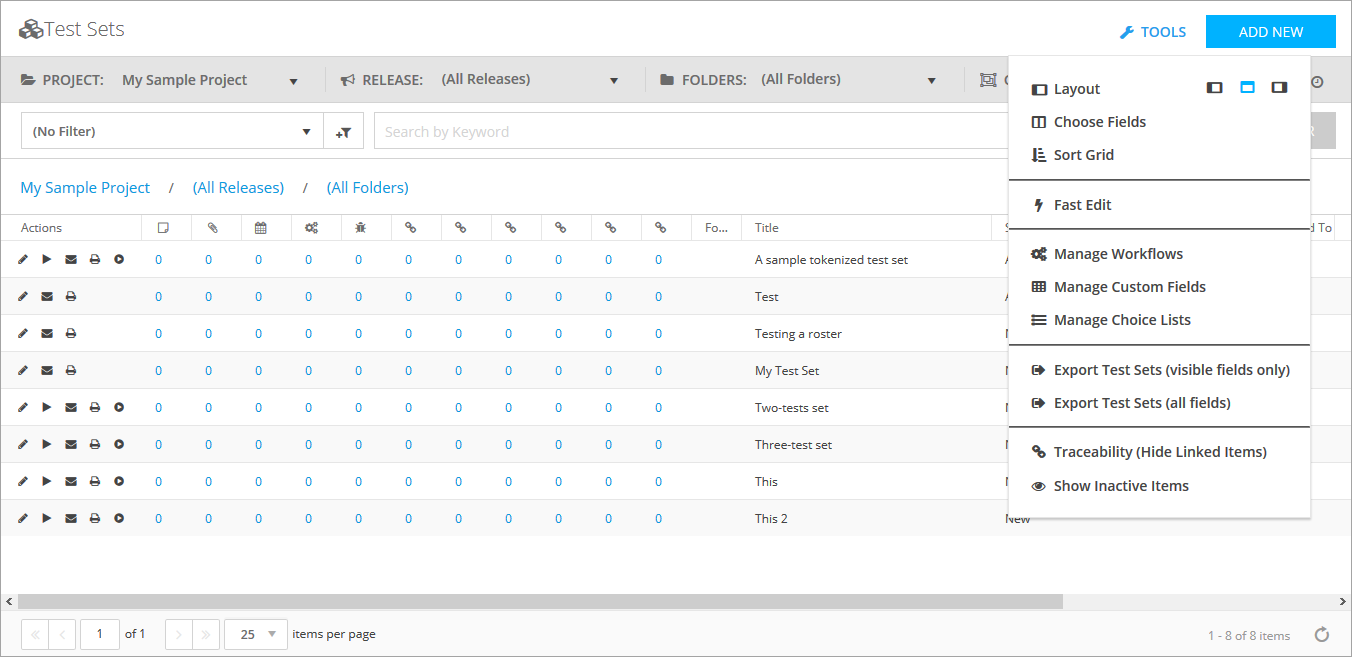Click the calendar icon column header
Viewport: 1352px width, 657px height.
(260, 228)
